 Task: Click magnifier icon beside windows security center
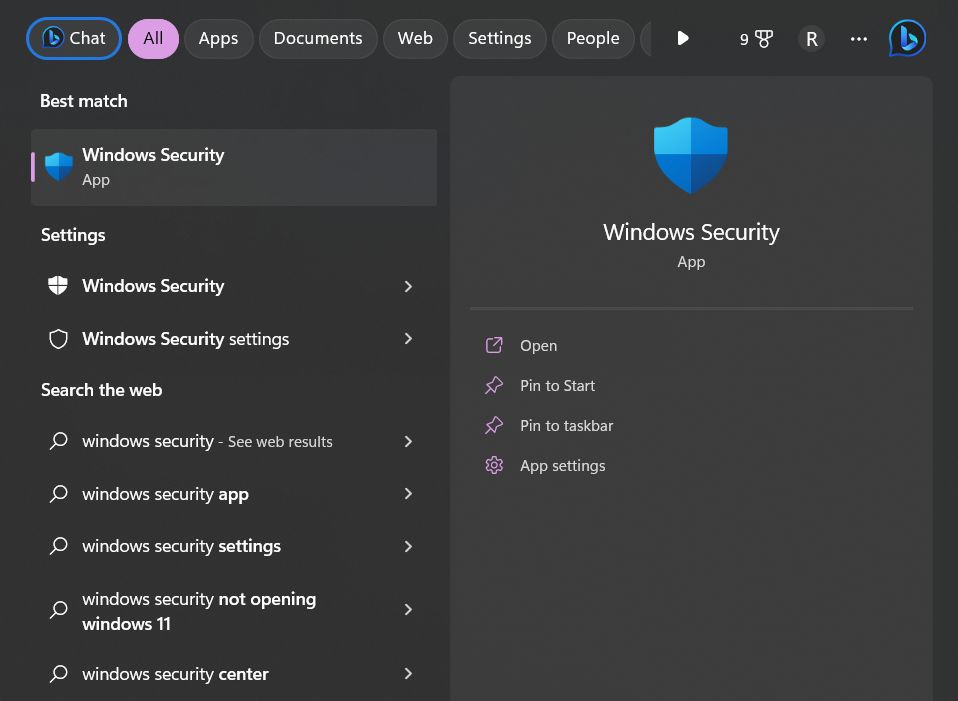(59, 673)
